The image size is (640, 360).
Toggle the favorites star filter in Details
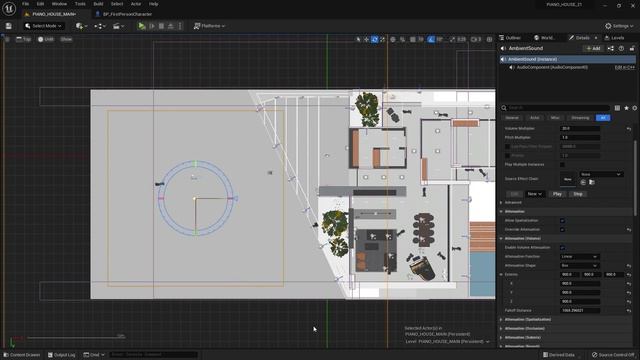[626, 108]
